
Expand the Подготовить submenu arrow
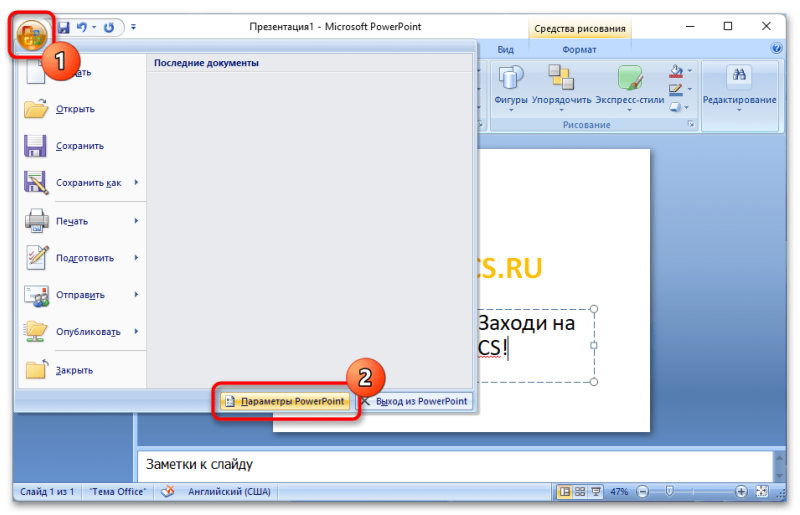pyautogui.click(x=136, y=258)
